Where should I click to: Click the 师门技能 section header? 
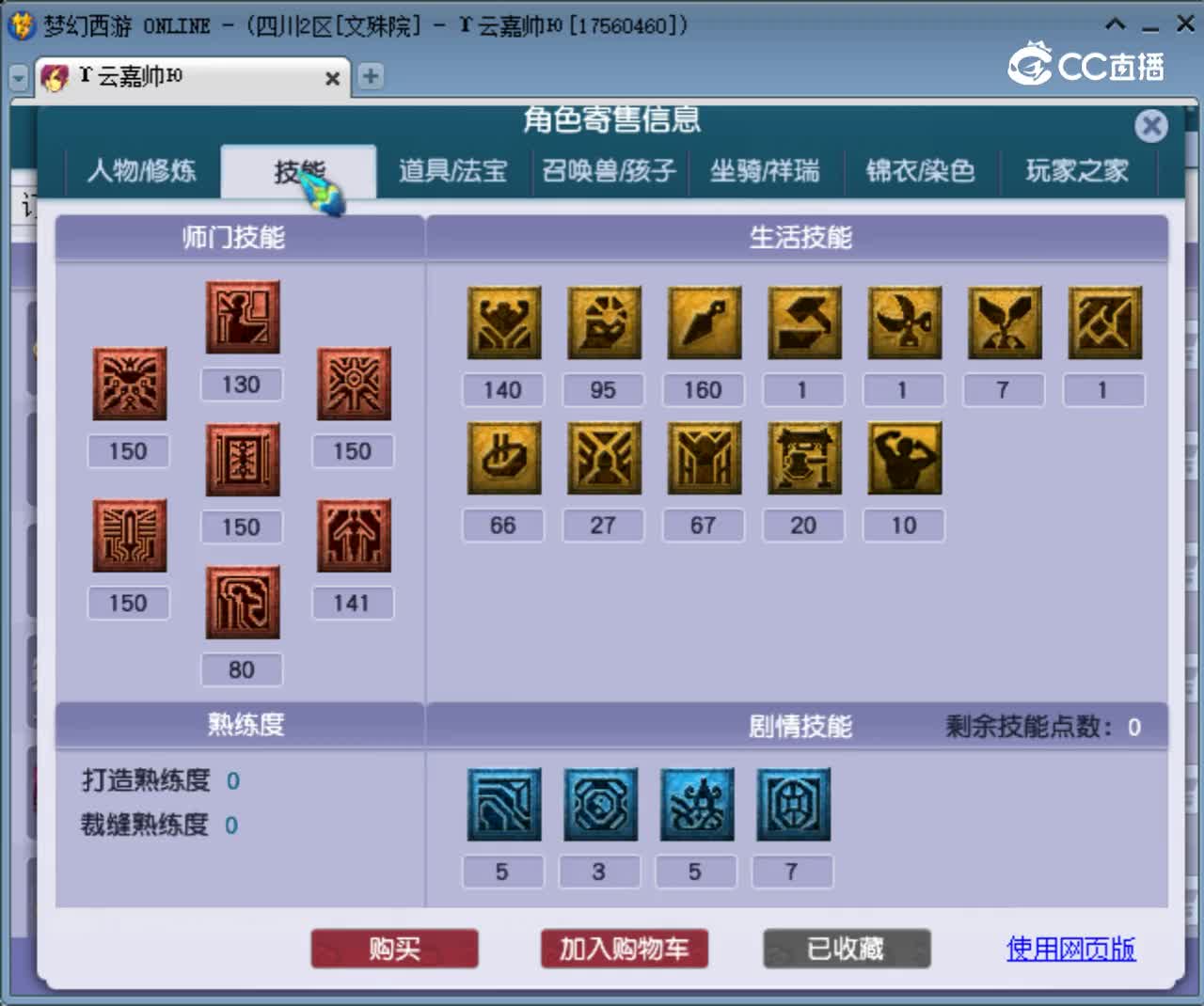tap(234, 237)
